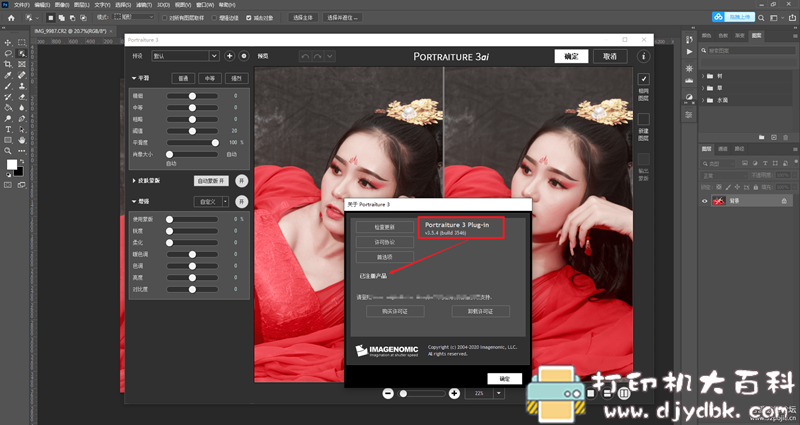Click 检查更新 in About dialog
Image resolution: width=800 pixels, height=425 pixels.
pyautogui.click(x=385, y=227)
